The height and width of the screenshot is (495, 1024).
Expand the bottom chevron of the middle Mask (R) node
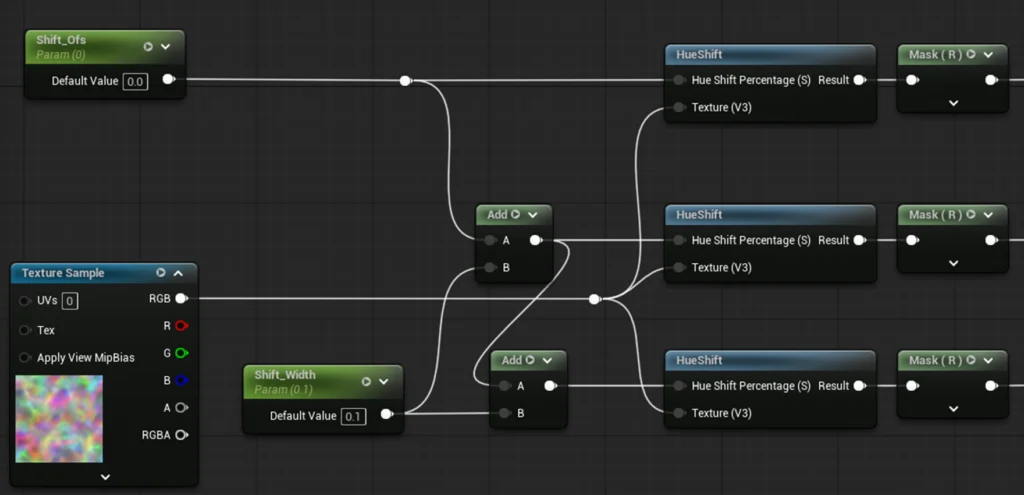pyautogui.click(x=953, y=263)
